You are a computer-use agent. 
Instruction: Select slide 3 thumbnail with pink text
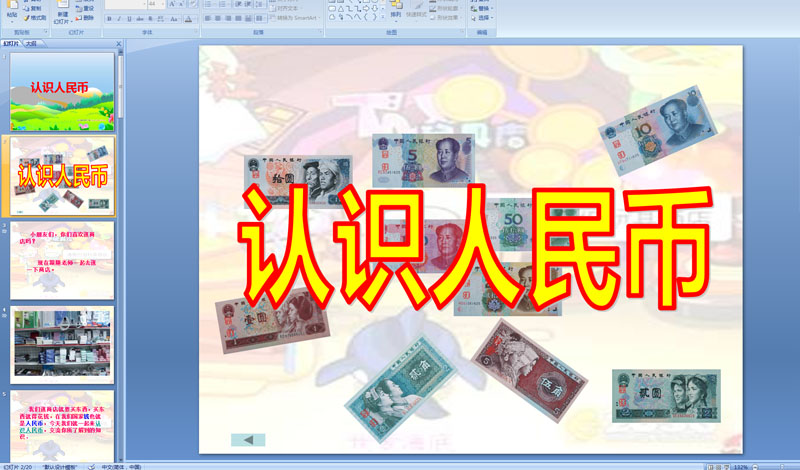pyautogui.click(x=62, y=260)
